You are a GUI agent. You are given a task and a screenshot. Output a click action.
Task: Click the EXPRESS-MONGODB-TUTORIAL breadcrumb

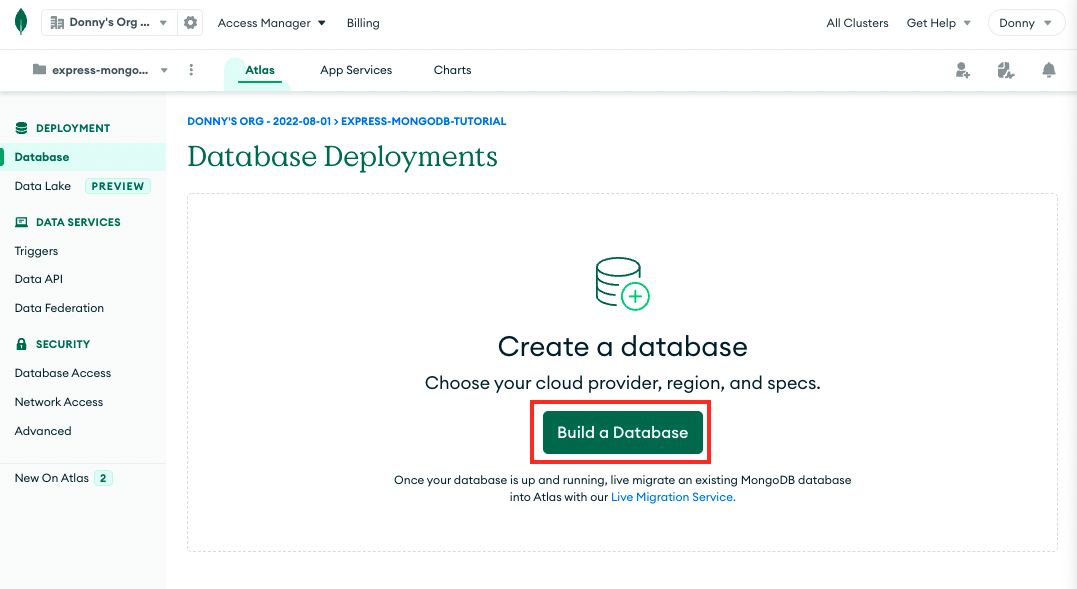(424, 121)
